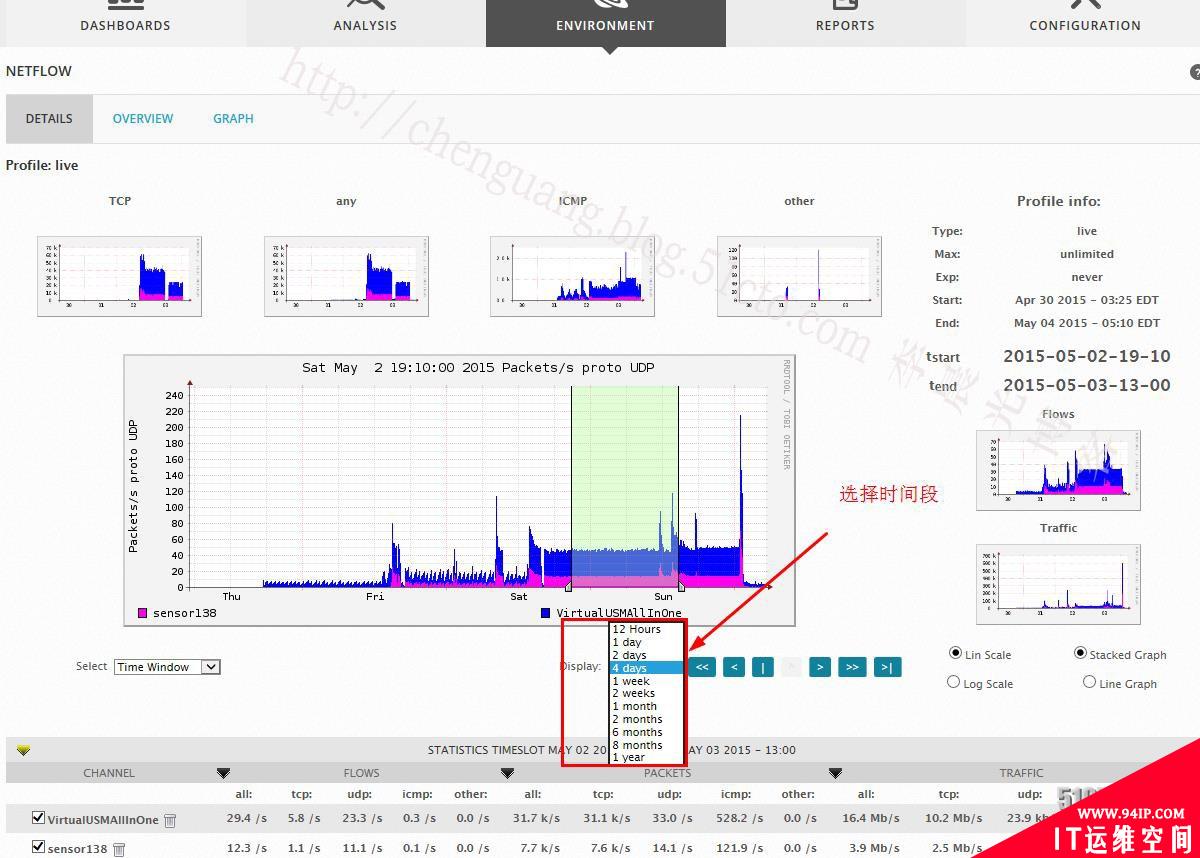The image size is (1200, 858).
Task: Click the left time-selection marker on graph
Action: [x=570, y=585]
